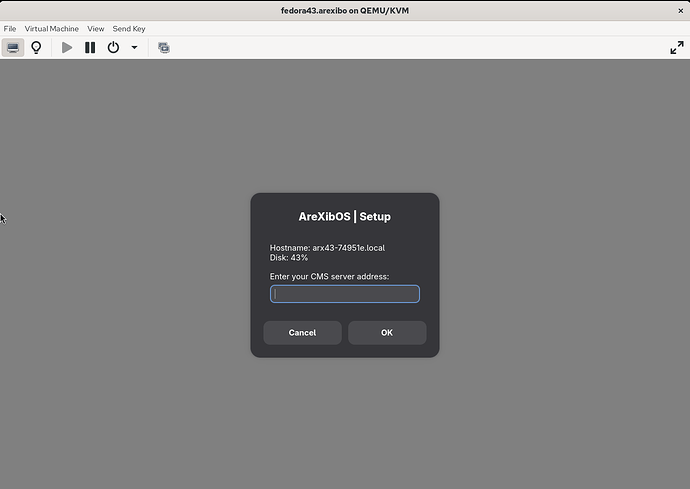This screenshot has width=690, height=489.
Task: Show the graphical console view
Action: pyautogui.click(x=13, y=48)
